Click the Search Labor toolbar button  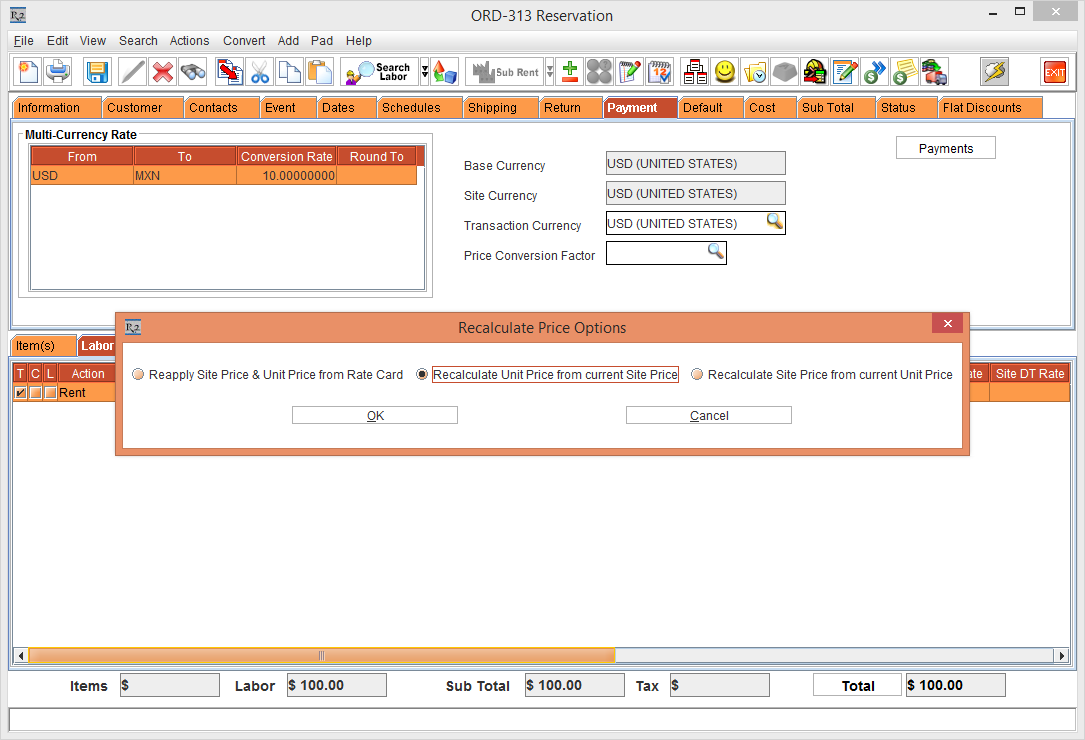point(379,72)
